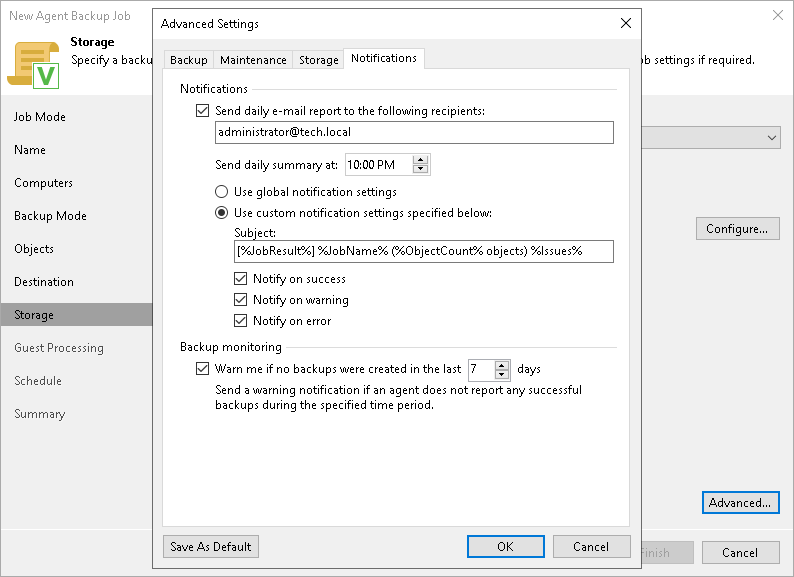Close the New Agent Backup Job window

778,15
